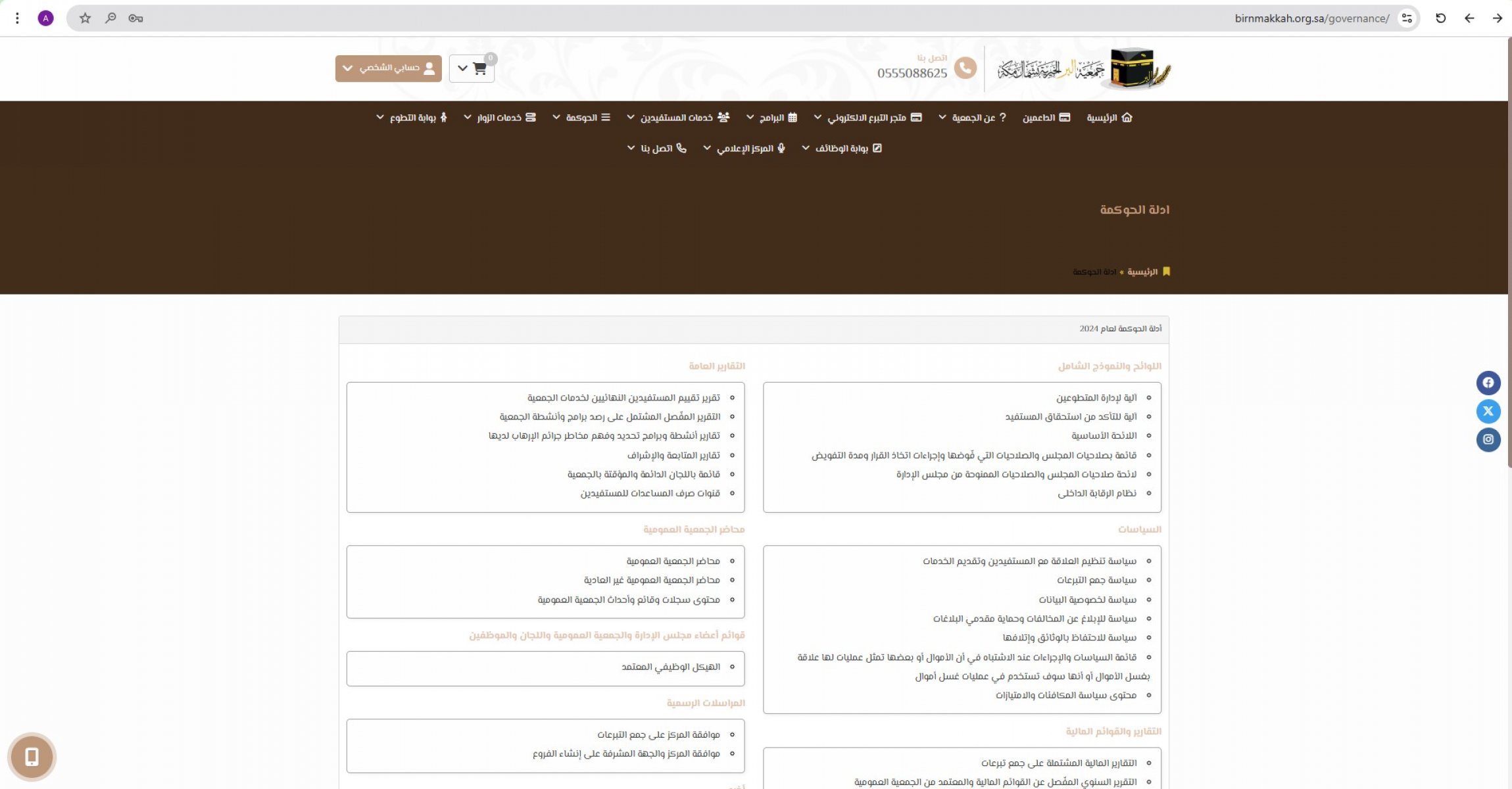Expand the الحوكمة navigation dropdown
This screenshot has width=1512, height=789.
tap(581, 118)
